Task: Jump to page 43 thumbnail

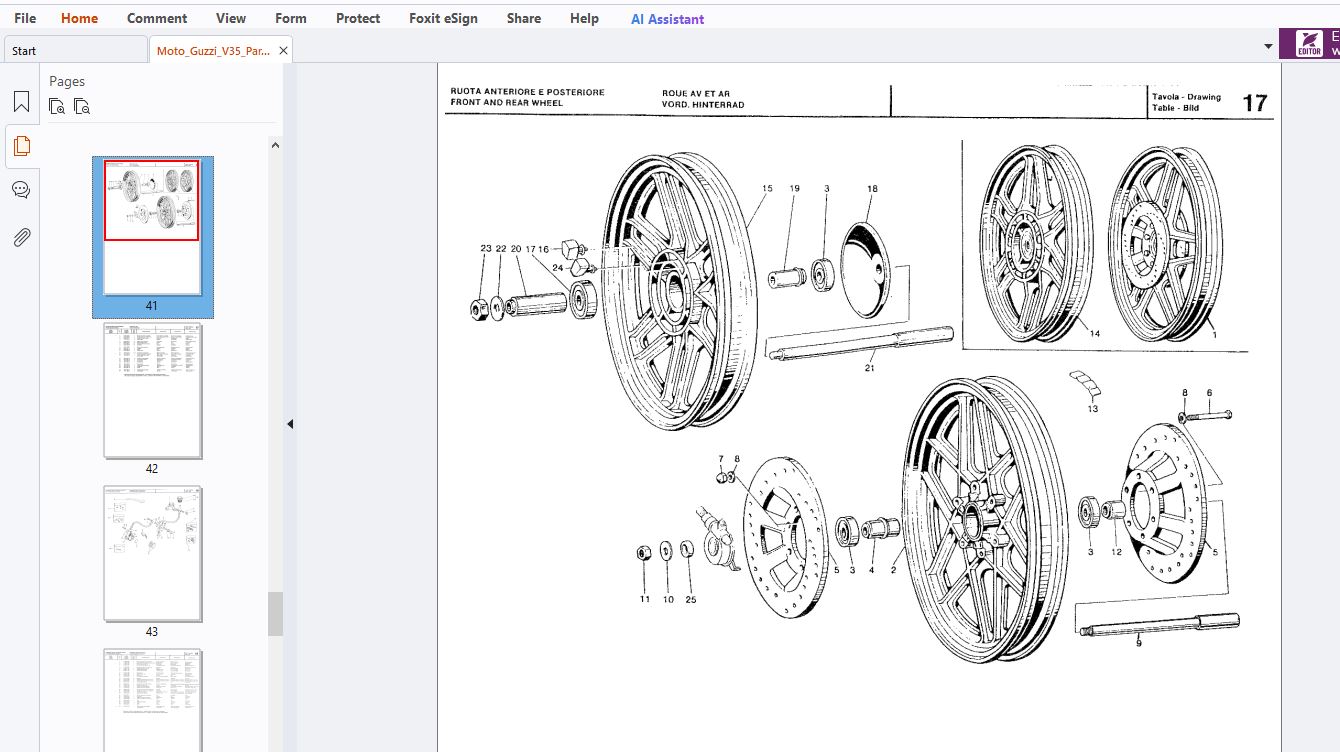Action: point(152,553)
